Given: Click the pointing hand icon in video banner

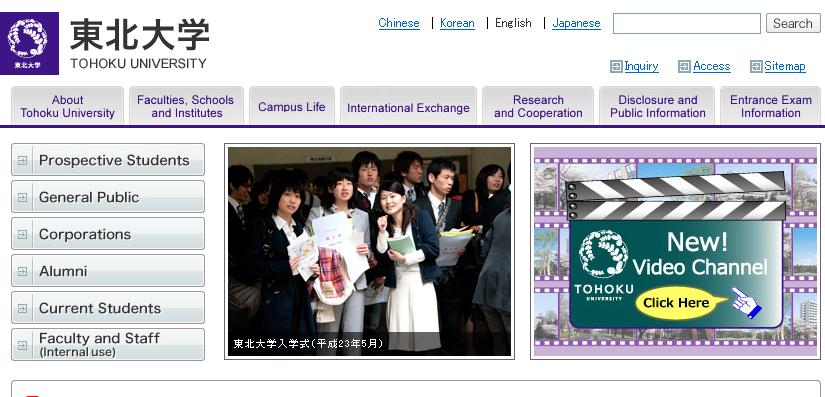Looking at the screenshot, I should click(x=746, y=302).
